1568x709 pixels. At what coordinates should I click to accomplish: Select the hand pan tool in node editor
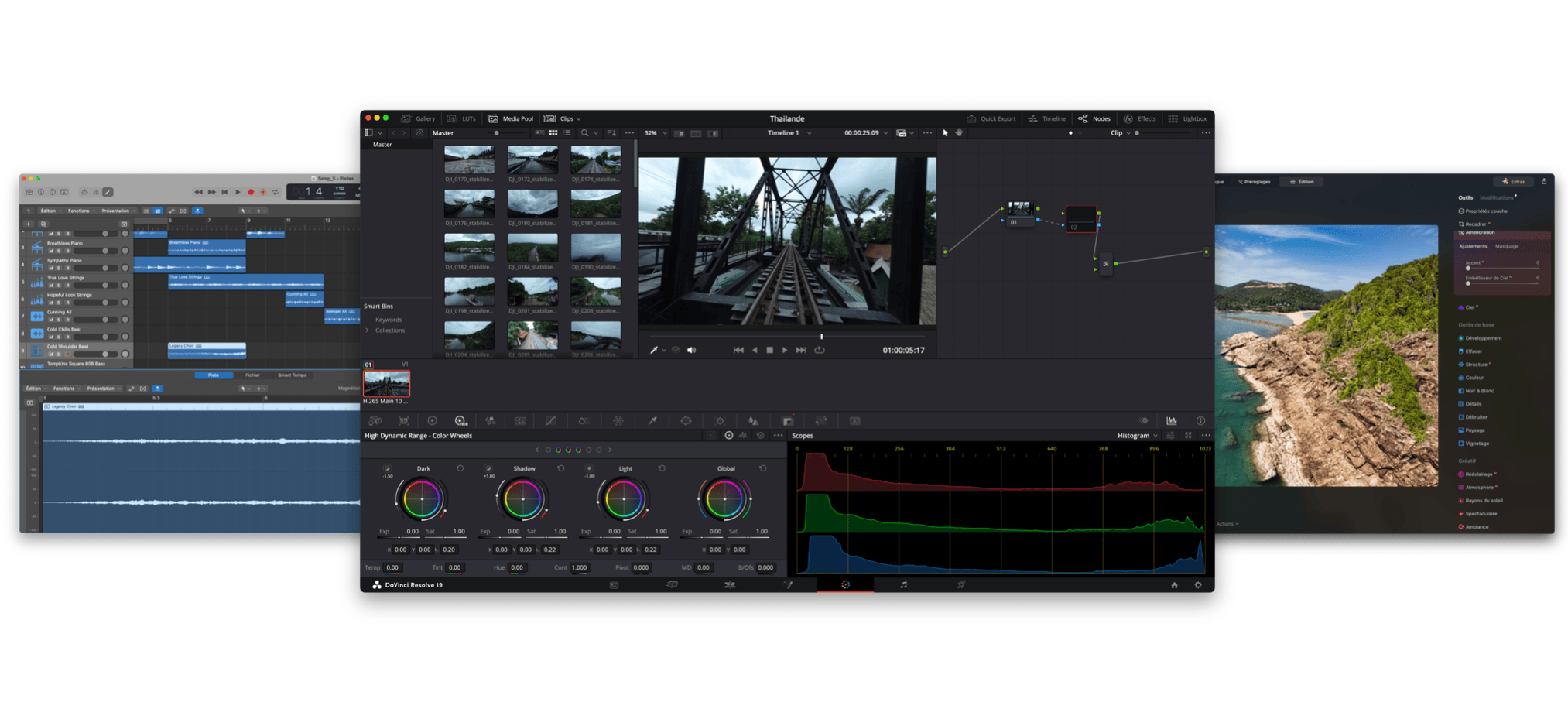click(959, 133)
